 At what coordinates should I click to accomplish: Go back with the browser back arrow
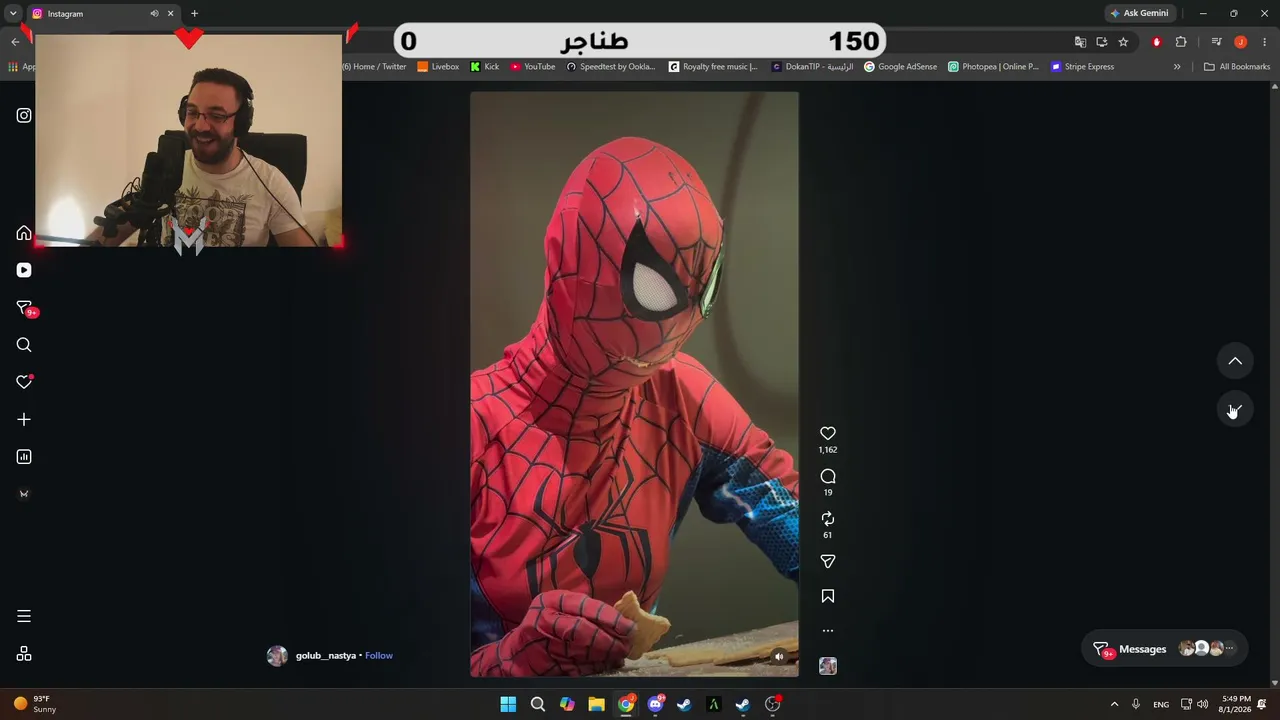pyautogui.click(x=15, y=42)
